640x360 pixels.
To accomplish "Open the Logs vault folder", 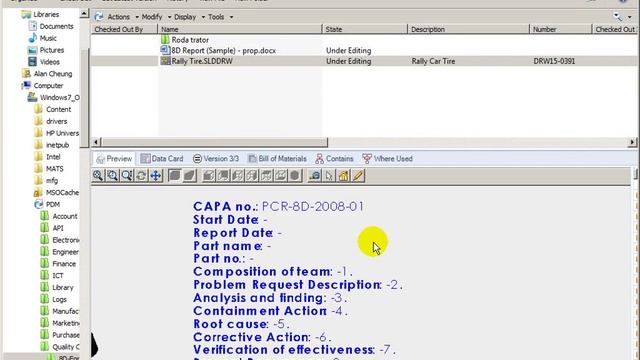I will click(x=53, y=299).
